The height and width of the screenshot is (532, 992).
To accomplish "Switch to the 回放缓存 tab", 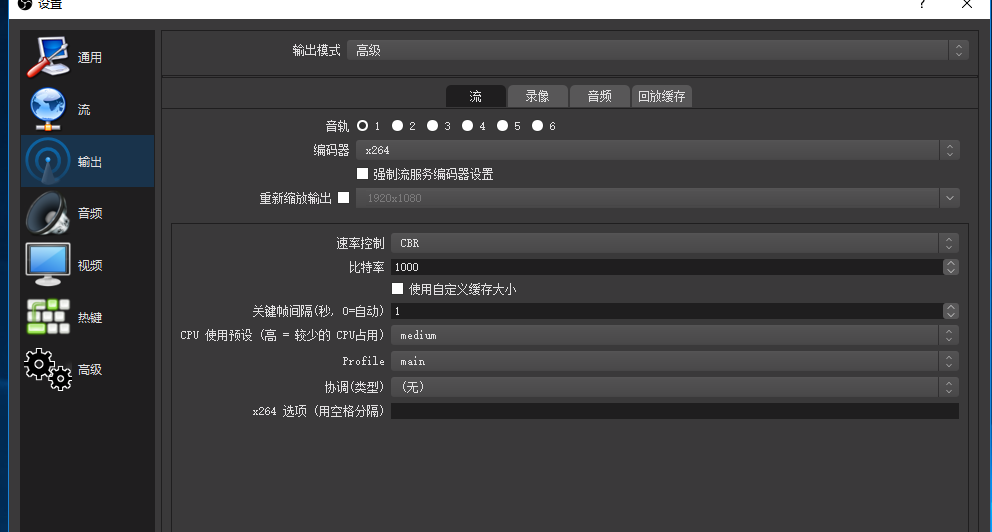I will pyautogui.click(x=662, y=96).
